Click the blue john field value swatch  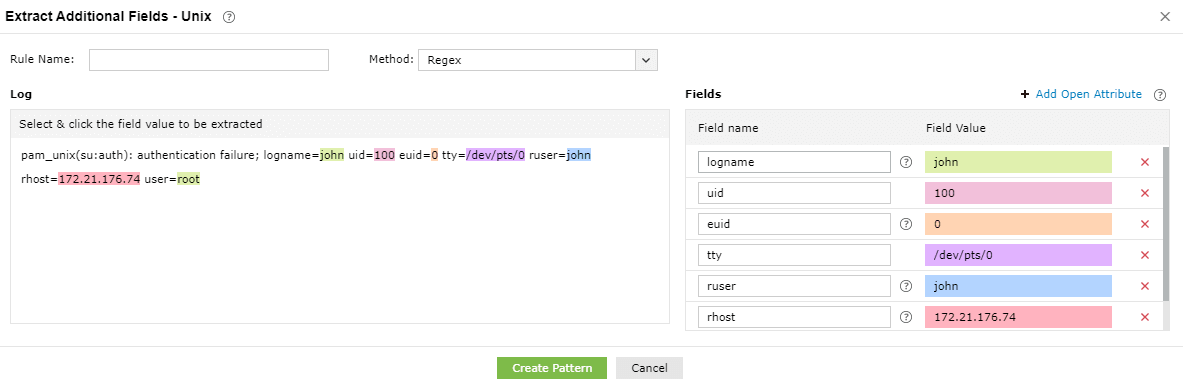coord(1019,286)
